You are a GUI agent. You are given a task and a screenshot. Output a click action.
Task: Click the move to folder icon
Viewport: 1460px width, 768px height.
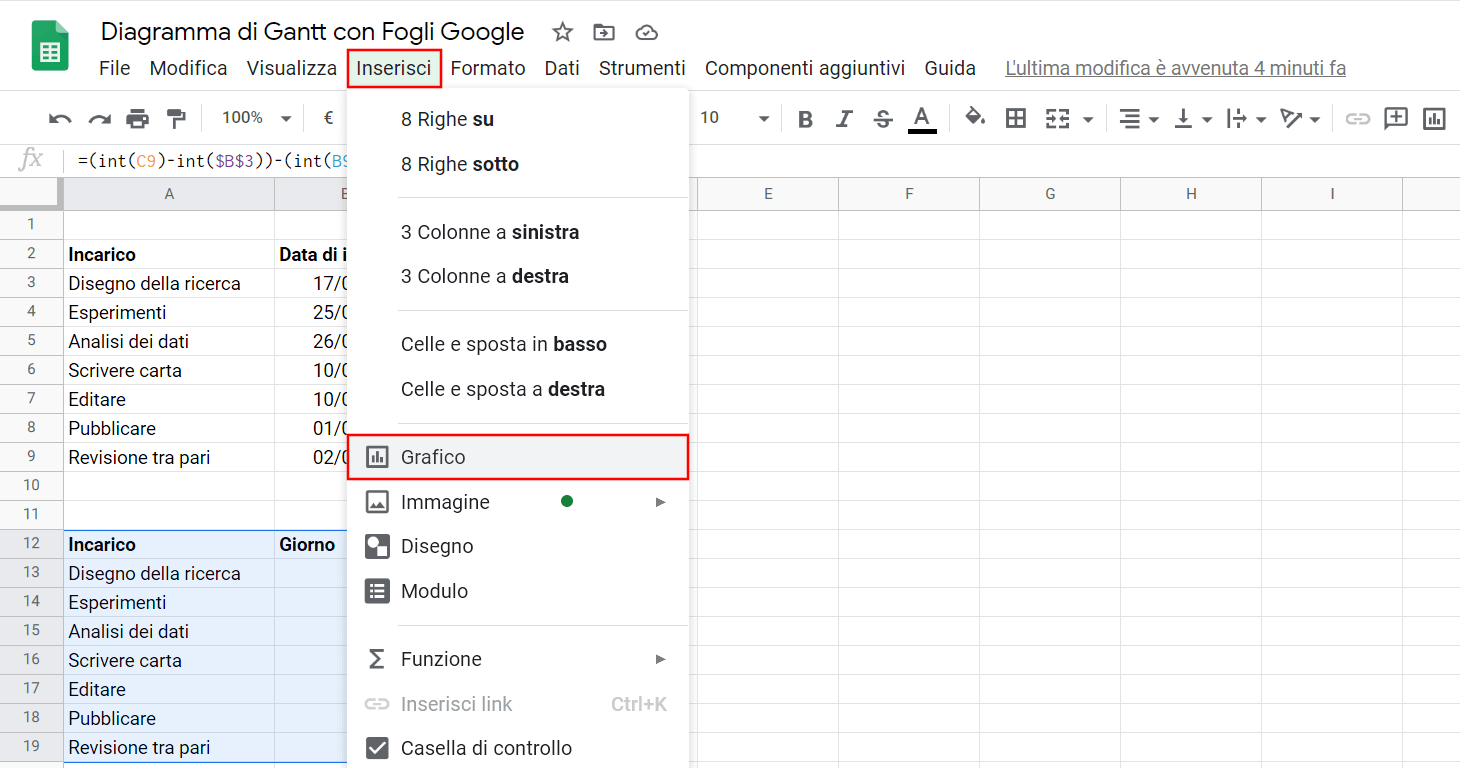(604, 32)
